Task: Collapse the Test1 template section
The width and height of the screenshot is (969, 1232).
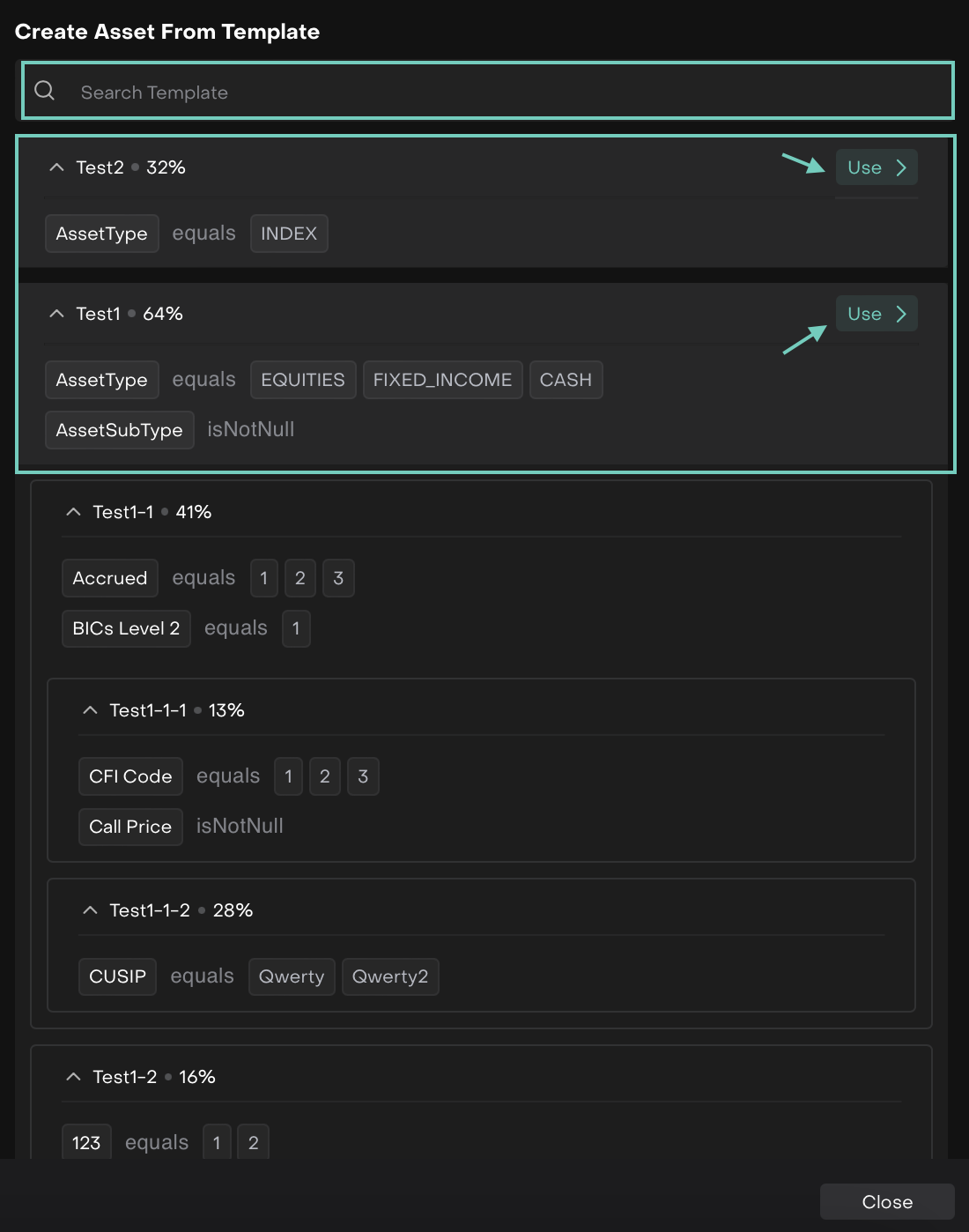Action: [x=57, y=314]
